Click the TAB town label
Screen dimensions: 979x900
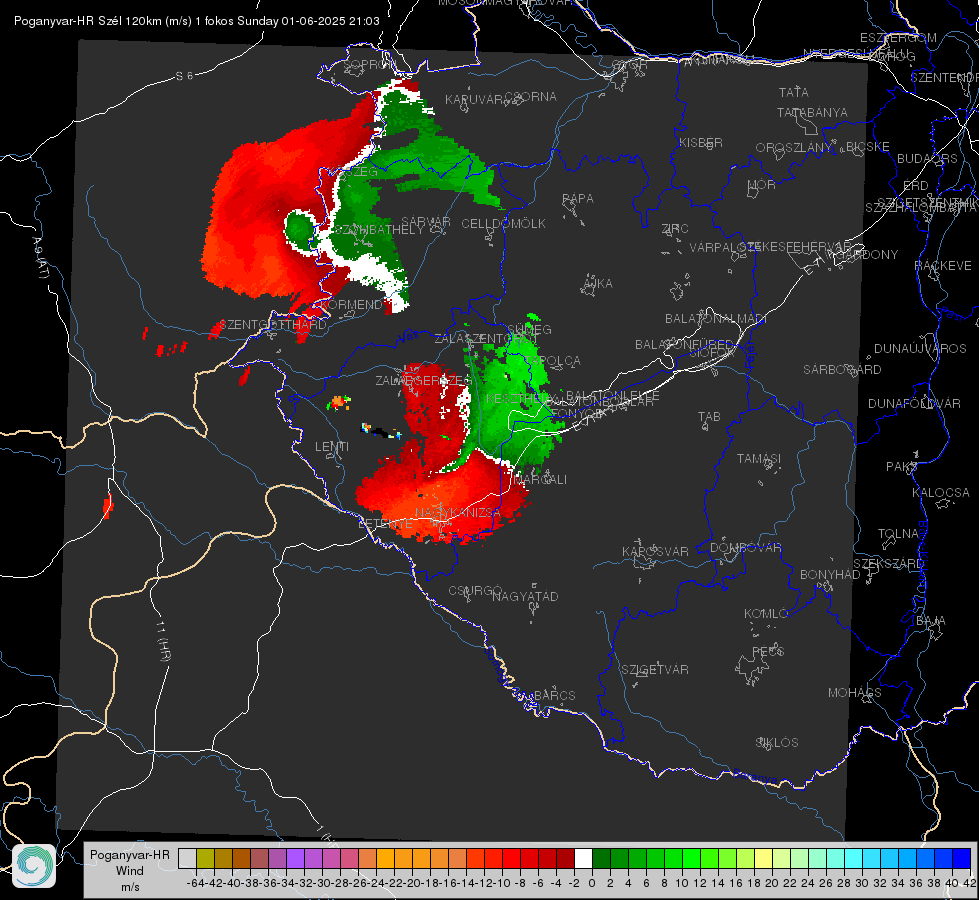[x=709, y=417]
